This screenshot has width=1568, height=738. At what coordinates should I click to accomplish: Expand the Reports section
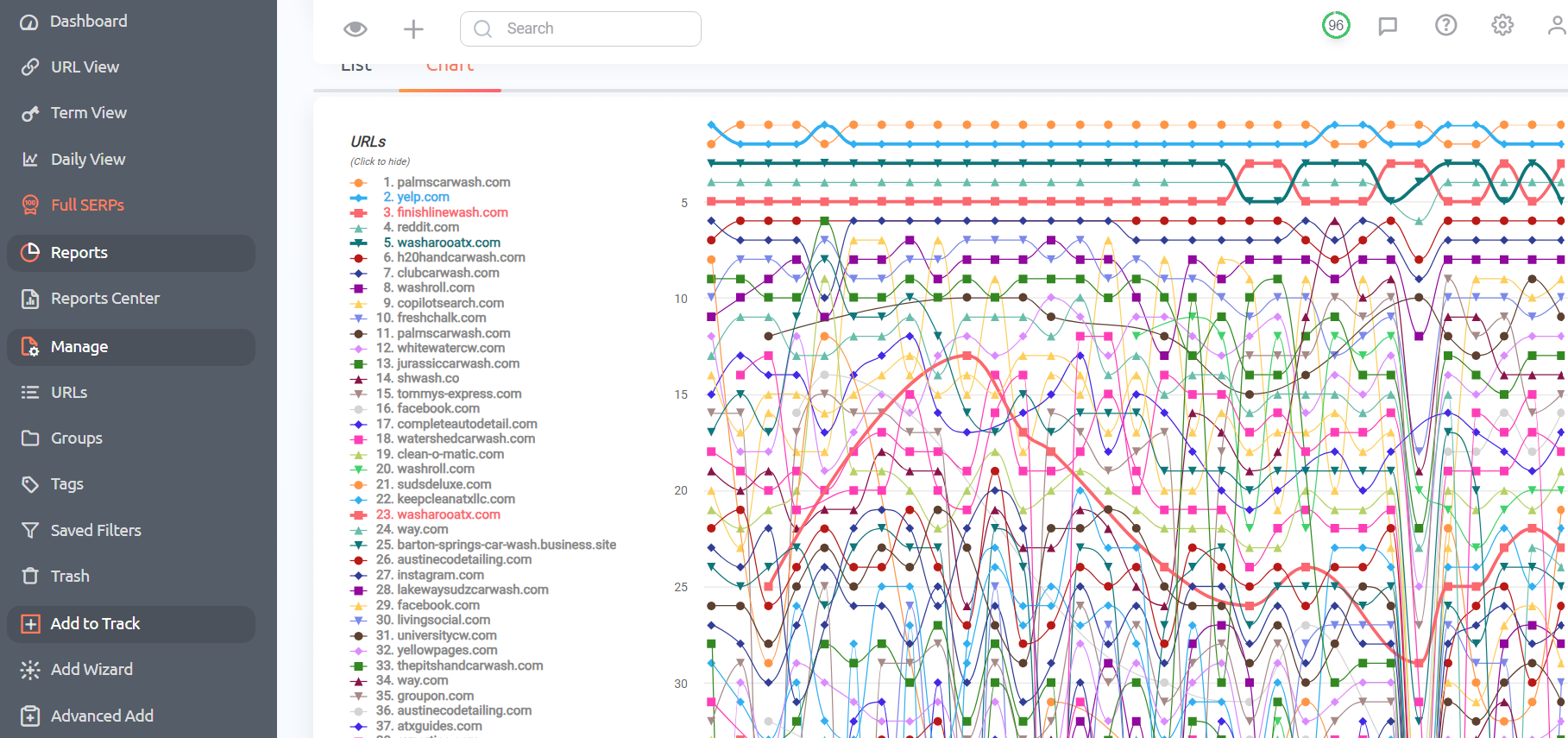[x=131, y=253]
